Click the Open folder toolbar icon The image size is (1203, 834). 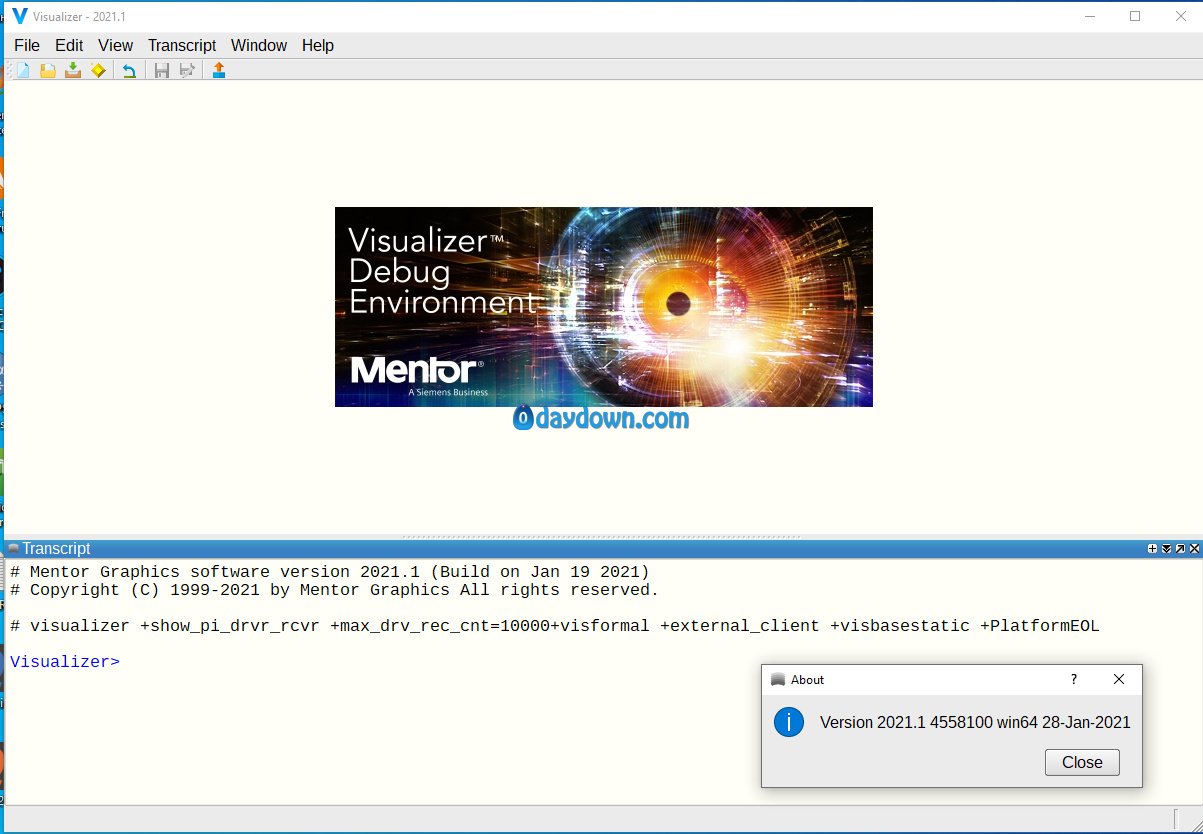pyautogui.click(x=47, y=70)
